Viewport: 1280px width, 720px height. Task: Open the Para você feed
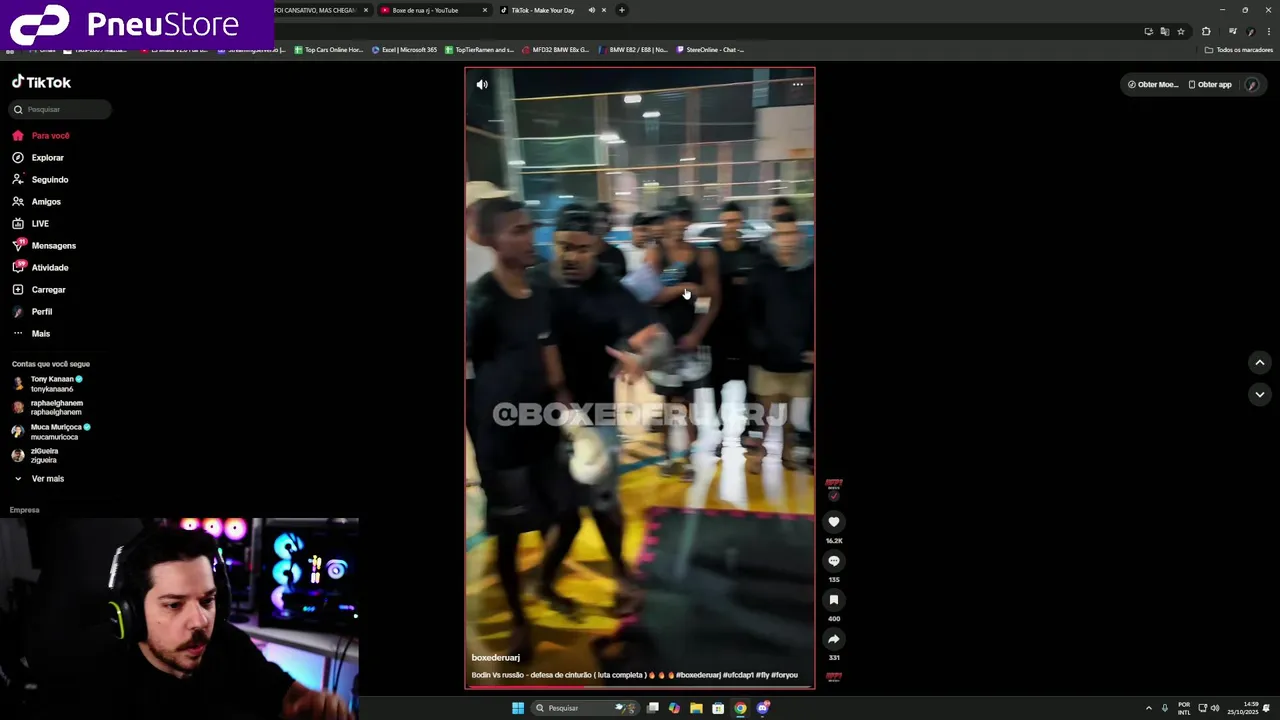coord(41,136)
